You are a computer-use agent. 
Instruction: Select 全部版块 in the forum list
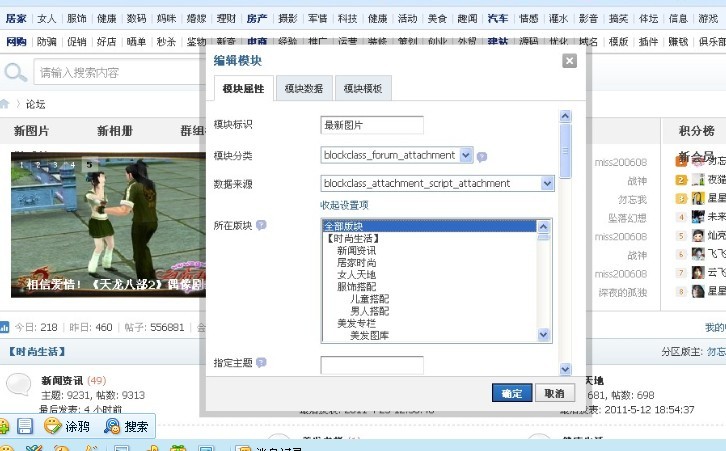pyautogui.click(x=429, y=226)
